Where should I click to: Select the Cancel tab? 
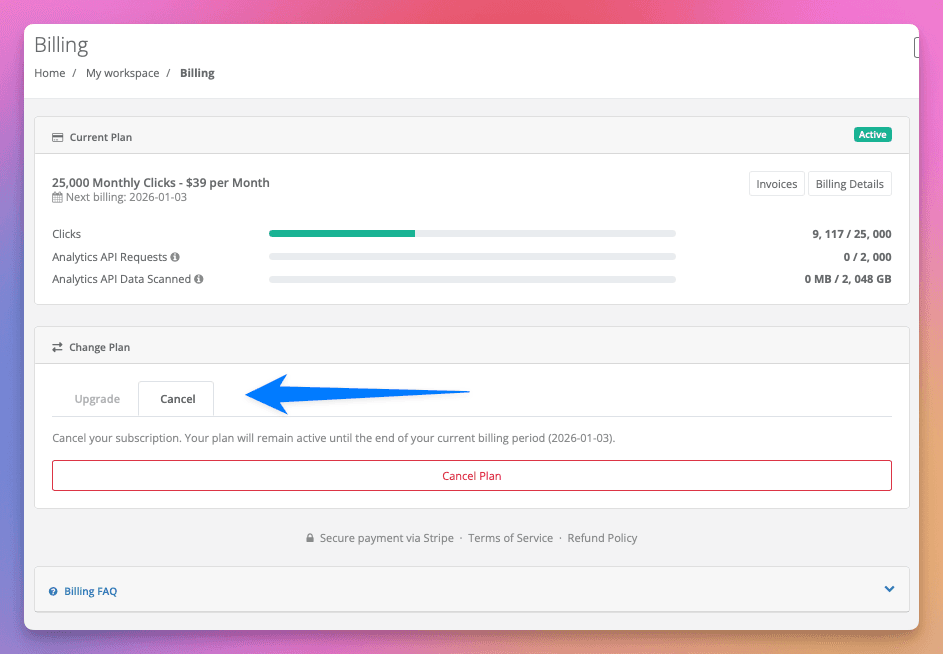pyautogui.click(x=178, y=399)
